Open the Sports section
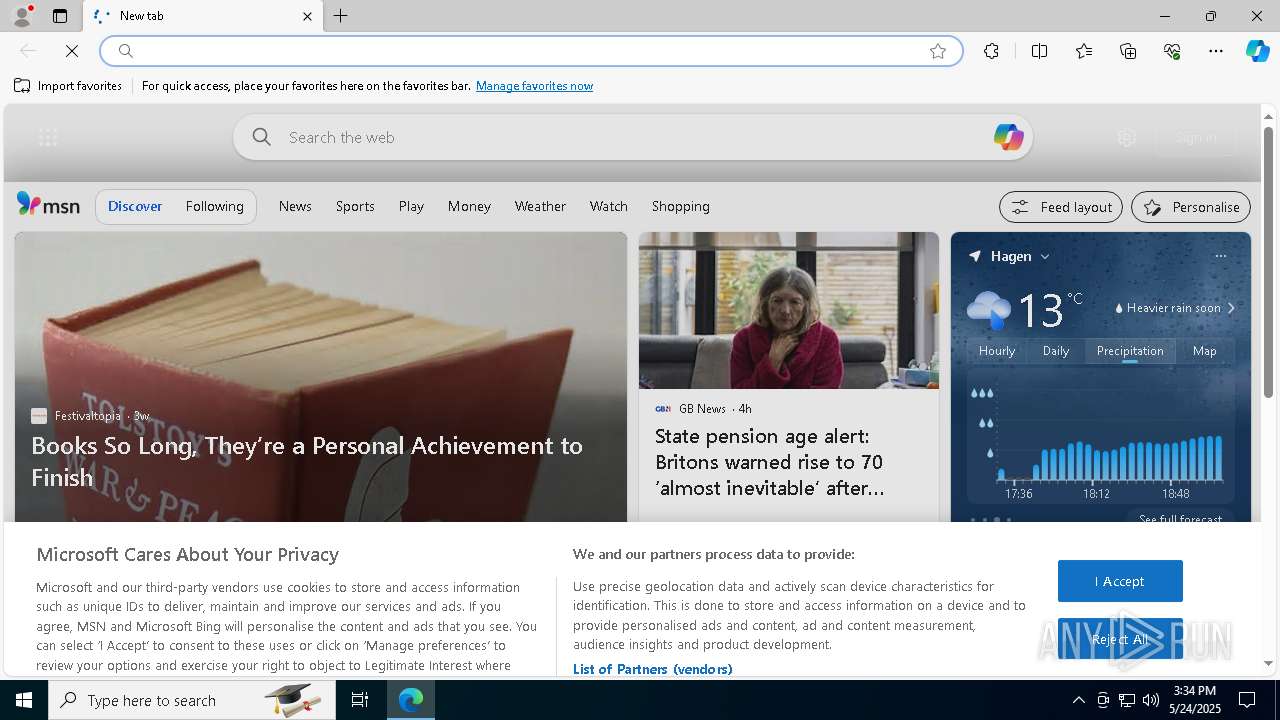Viewport: 1280px width, 720px height. click(355, 206)
